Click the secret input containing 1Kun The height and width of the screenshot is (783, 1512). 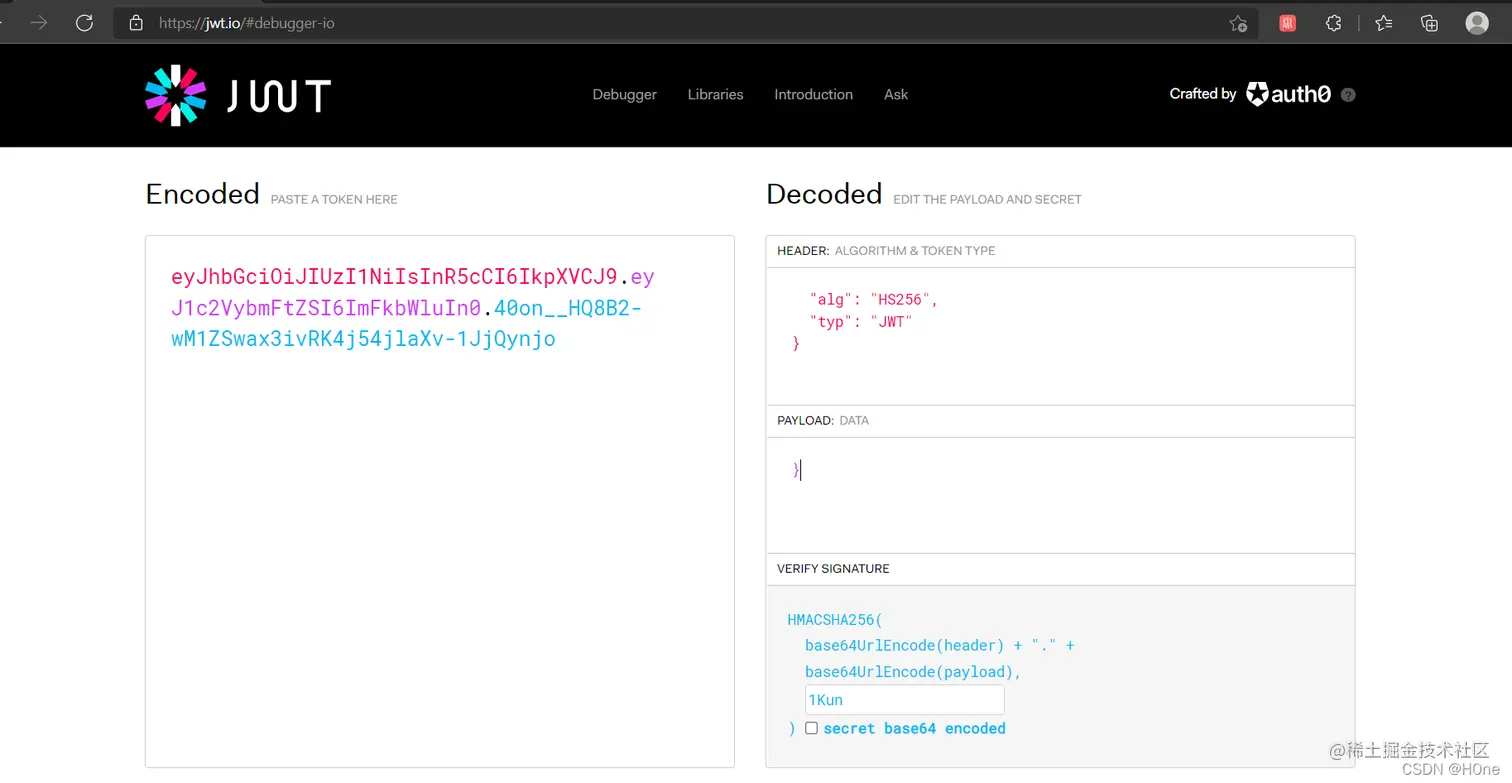pos(904,700)
